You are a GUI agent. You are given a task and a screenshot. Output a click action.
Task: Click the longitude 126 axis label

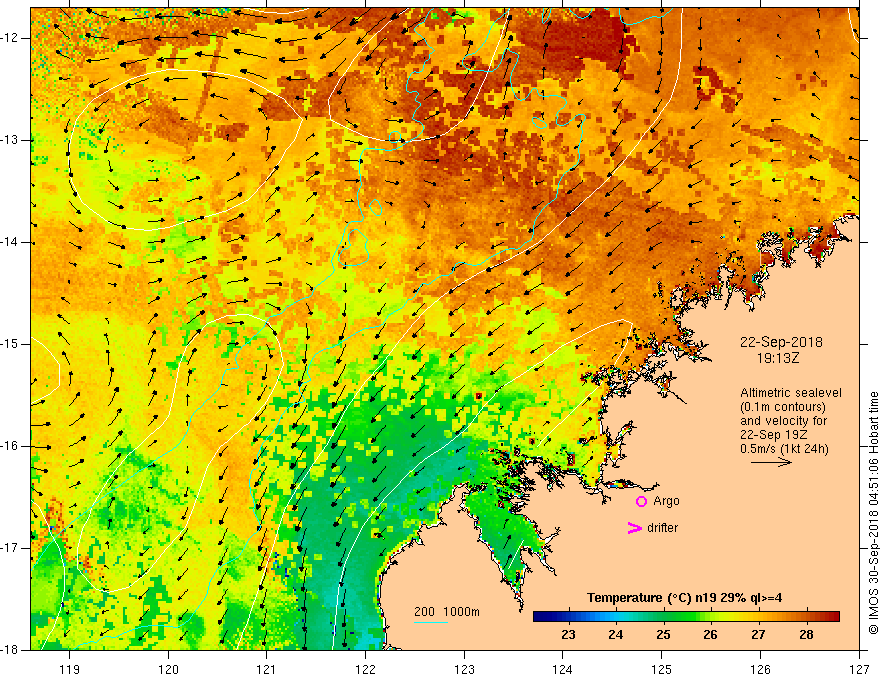[760, 669]
